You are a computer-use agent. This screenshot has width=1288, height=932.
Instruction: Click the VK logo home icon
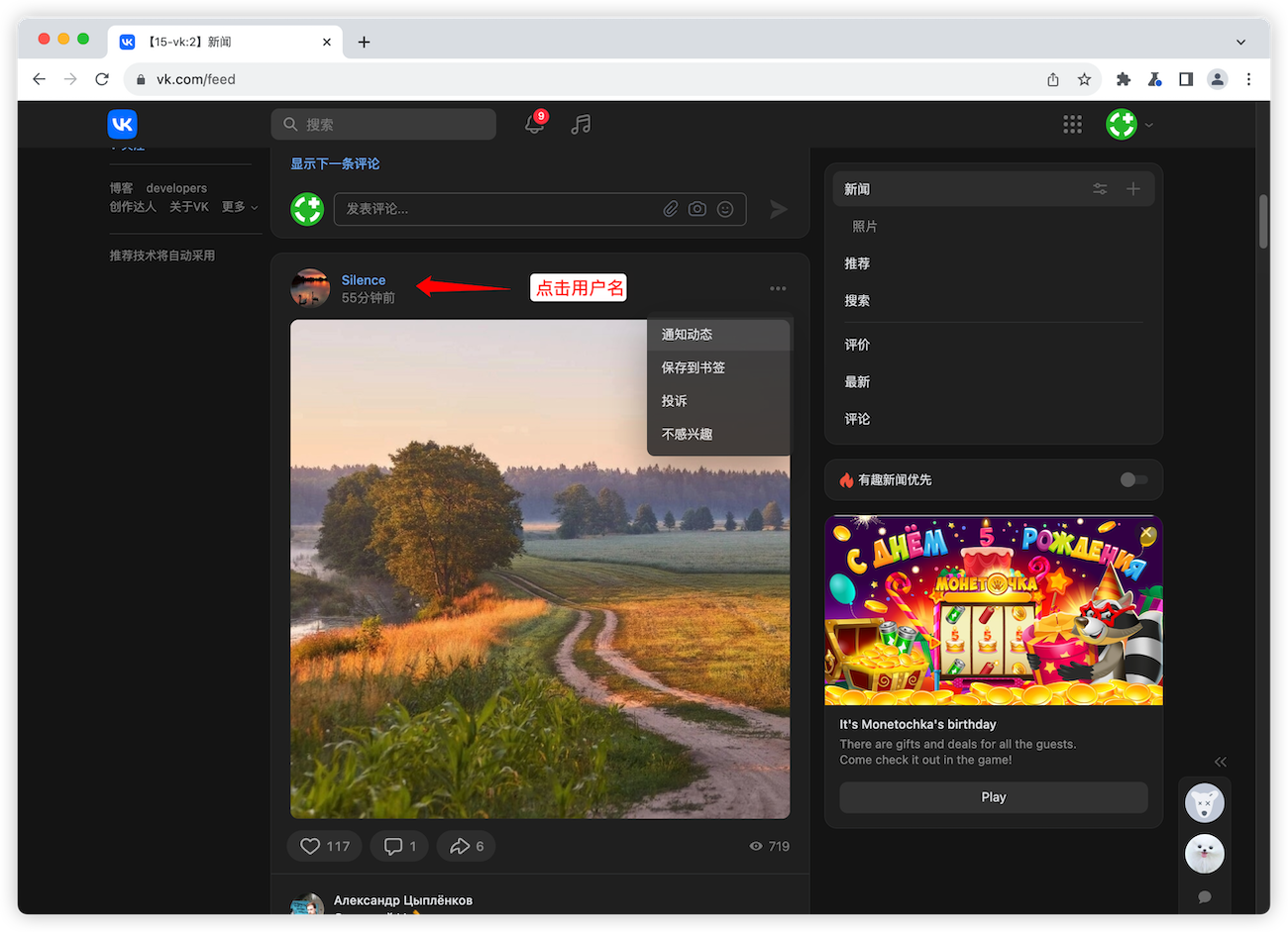(x=123, y=125)
